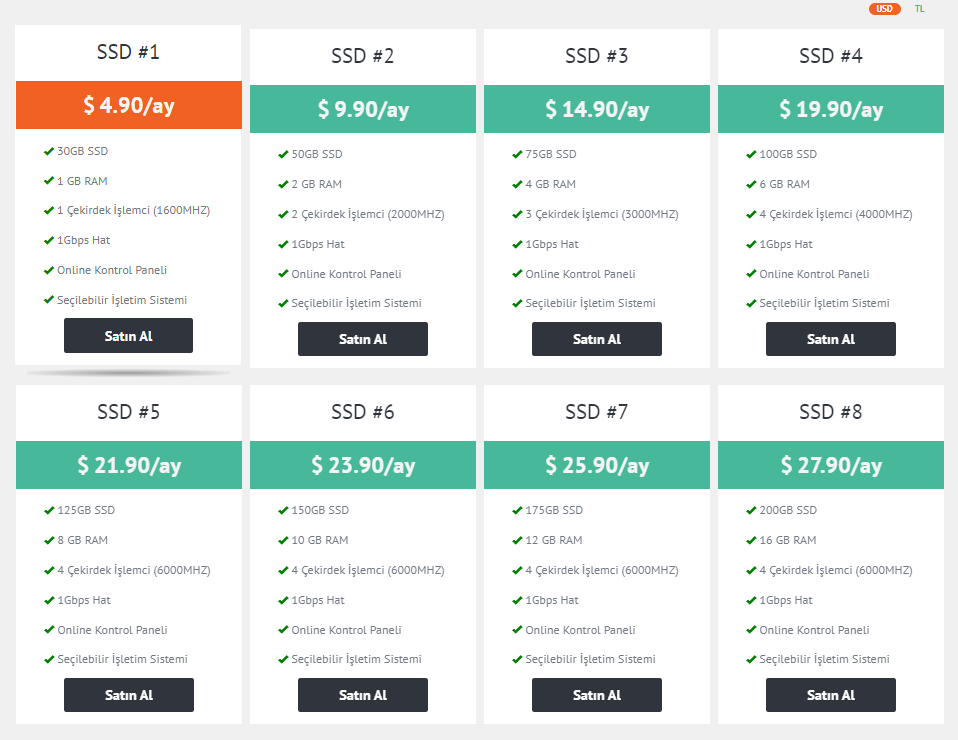
Task: Click the checkmark beside 3 Çekirdek İşlemci (3000MHZ)
Action: [517, 214]
